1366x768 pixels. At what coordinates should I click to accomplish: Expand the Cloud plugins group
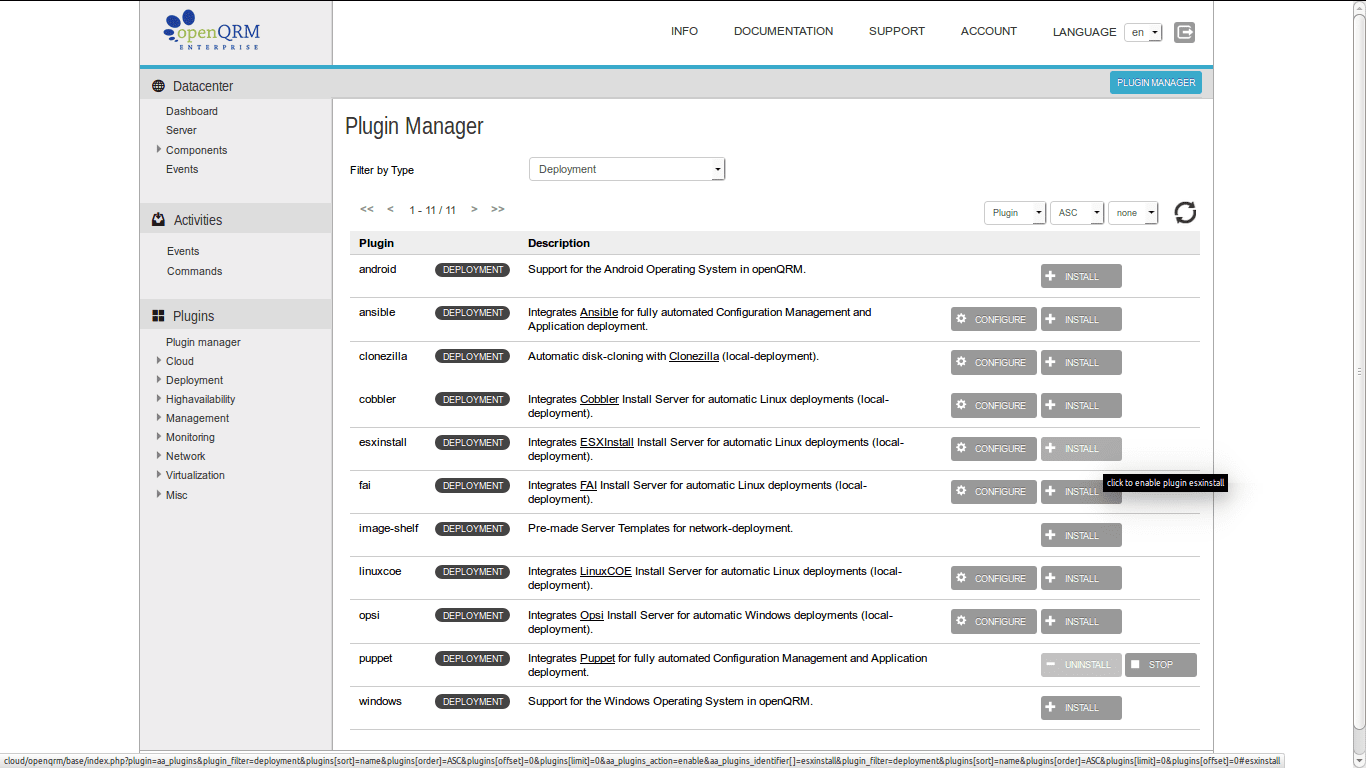coord(158,361)
